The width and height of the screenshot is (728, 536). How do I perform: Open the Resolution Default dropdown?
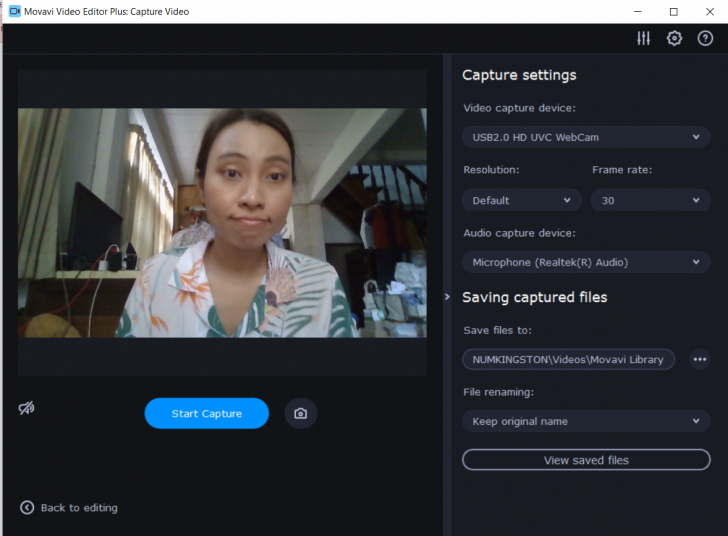[521, 200]
